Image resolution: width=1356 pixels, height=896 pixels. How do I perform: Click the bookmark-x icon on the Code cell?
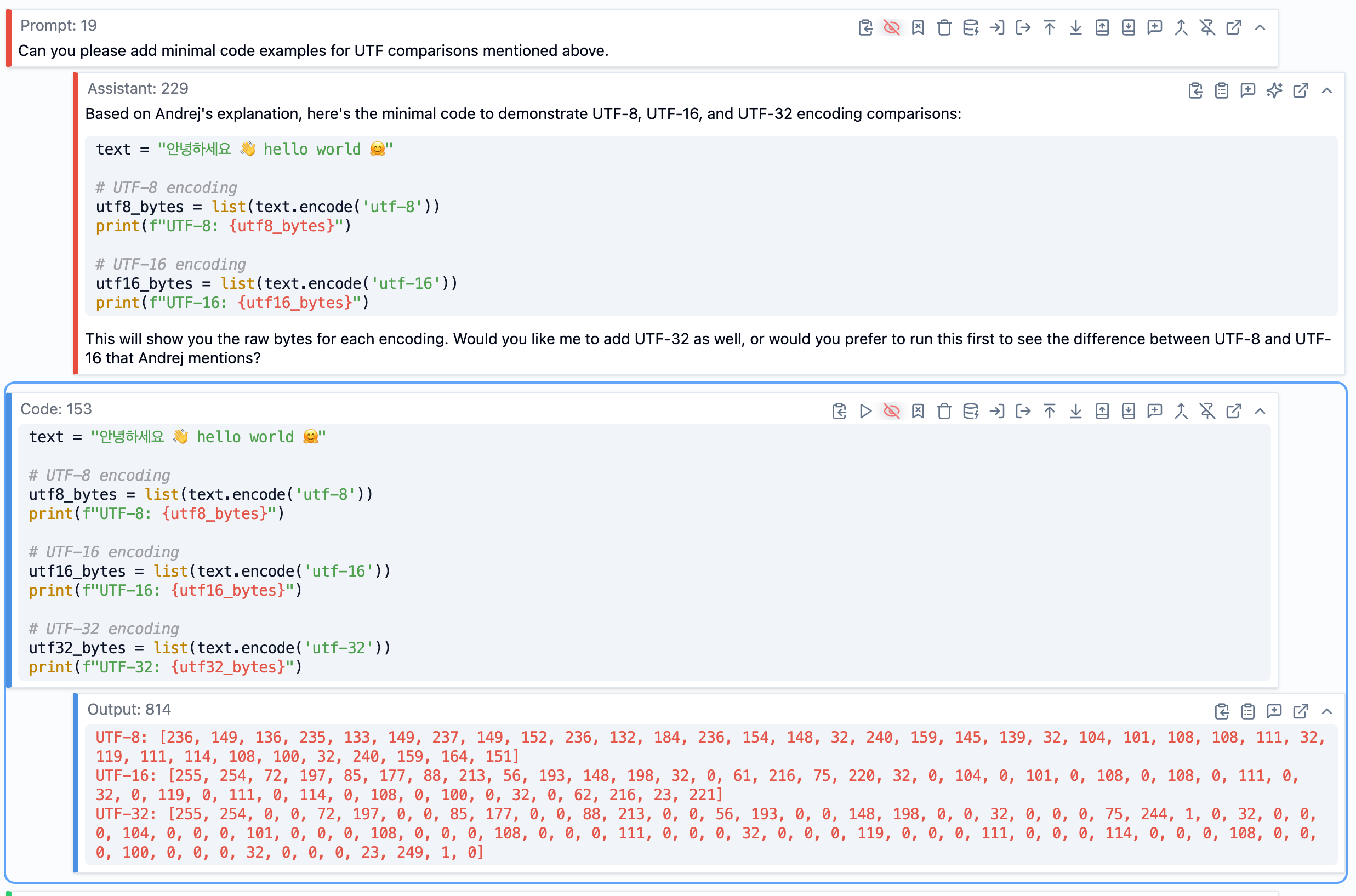pyautogui.click(x=918, y=411)
